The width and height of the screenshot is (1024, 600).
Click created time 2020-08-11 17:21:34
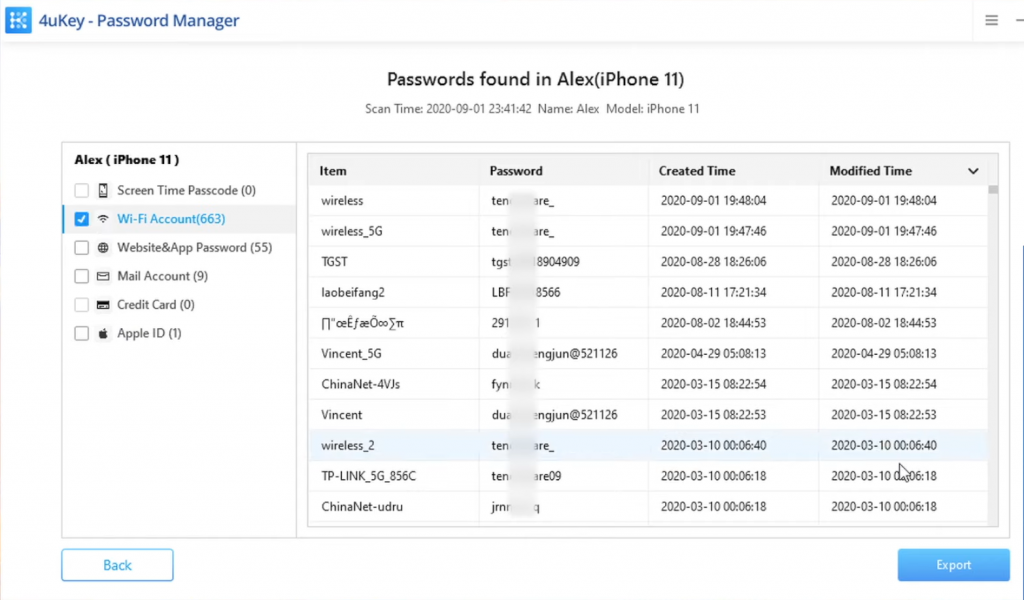click(x=713, y=292)
